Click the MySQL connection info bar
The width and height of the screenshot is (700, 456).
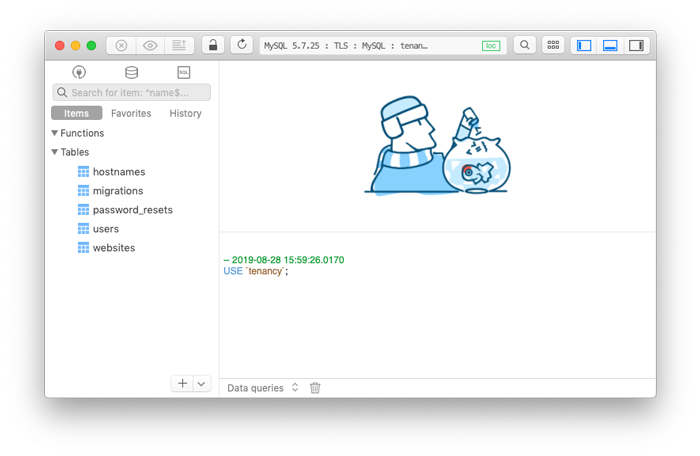(383, 46)
